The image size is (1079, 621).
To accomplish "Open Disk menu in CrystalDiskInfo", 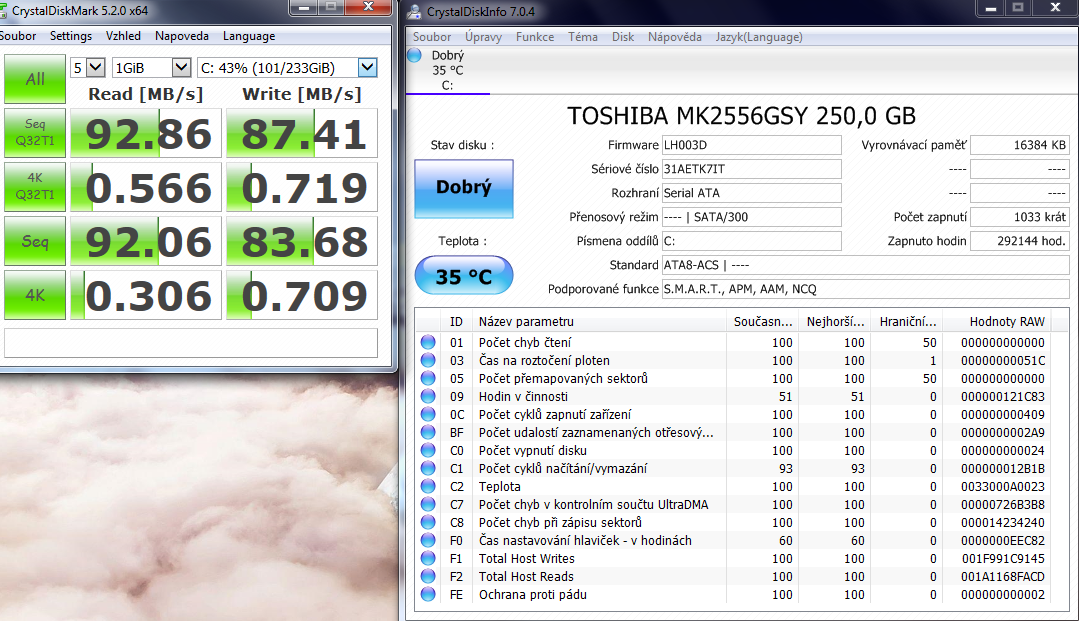I will tap(623, 37).
